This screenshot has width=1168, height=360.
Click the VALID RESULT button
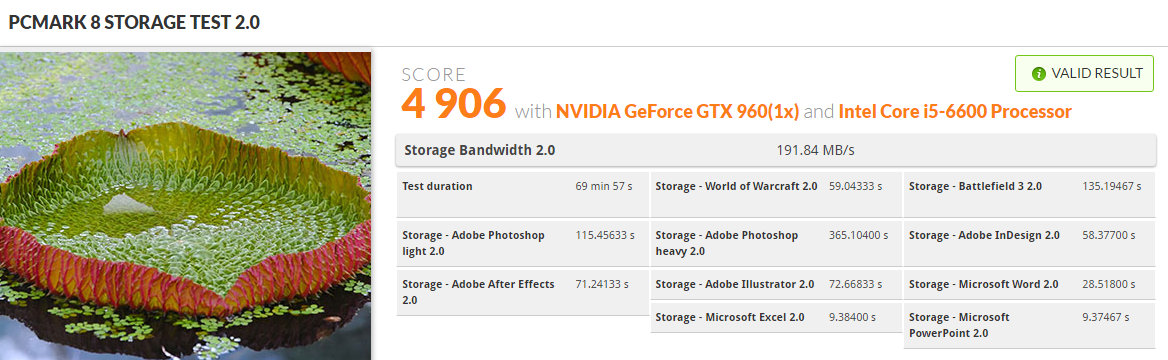[1084, 74]
